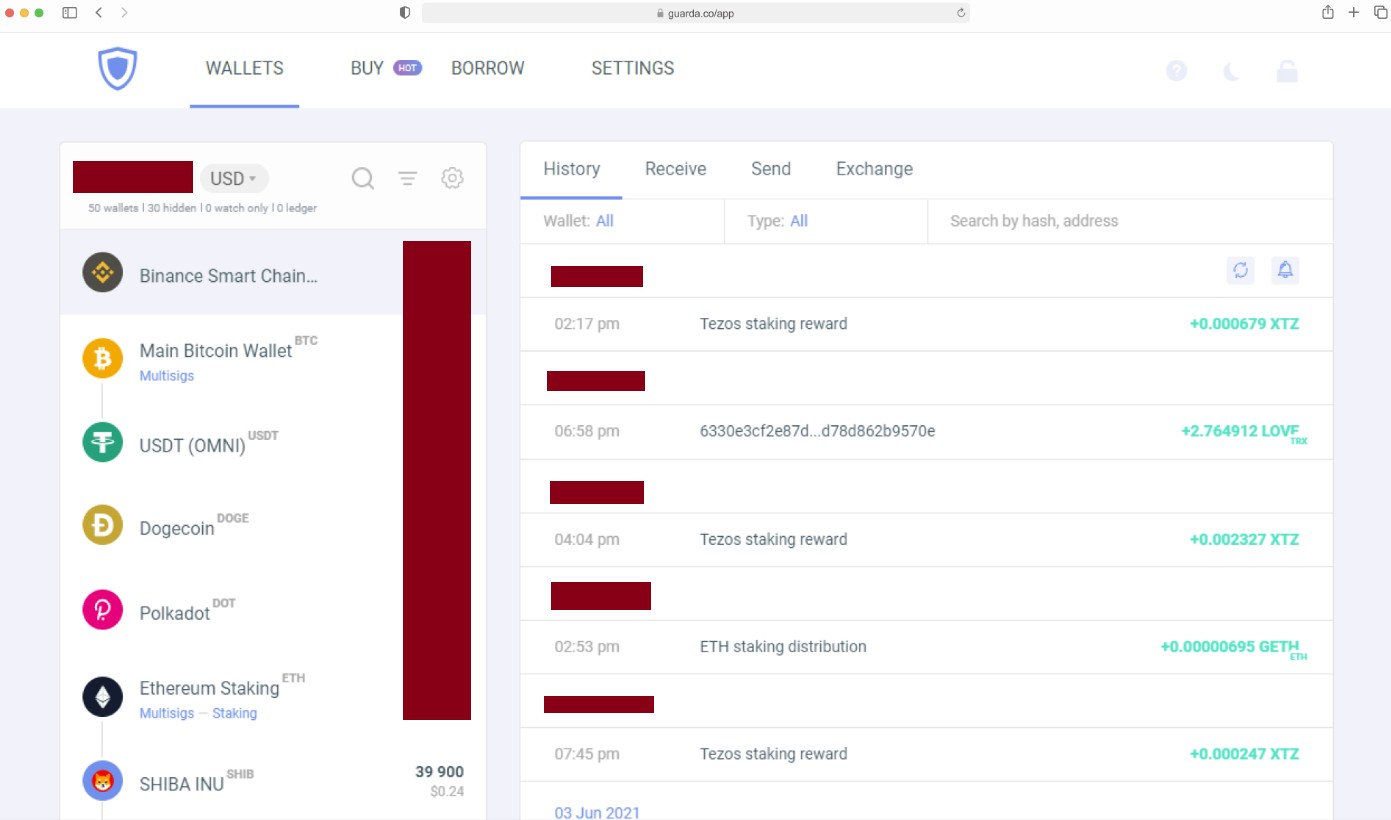1391x820 pixels.
Task: Switch to the Send tab
Action: [x=771, y=169]
